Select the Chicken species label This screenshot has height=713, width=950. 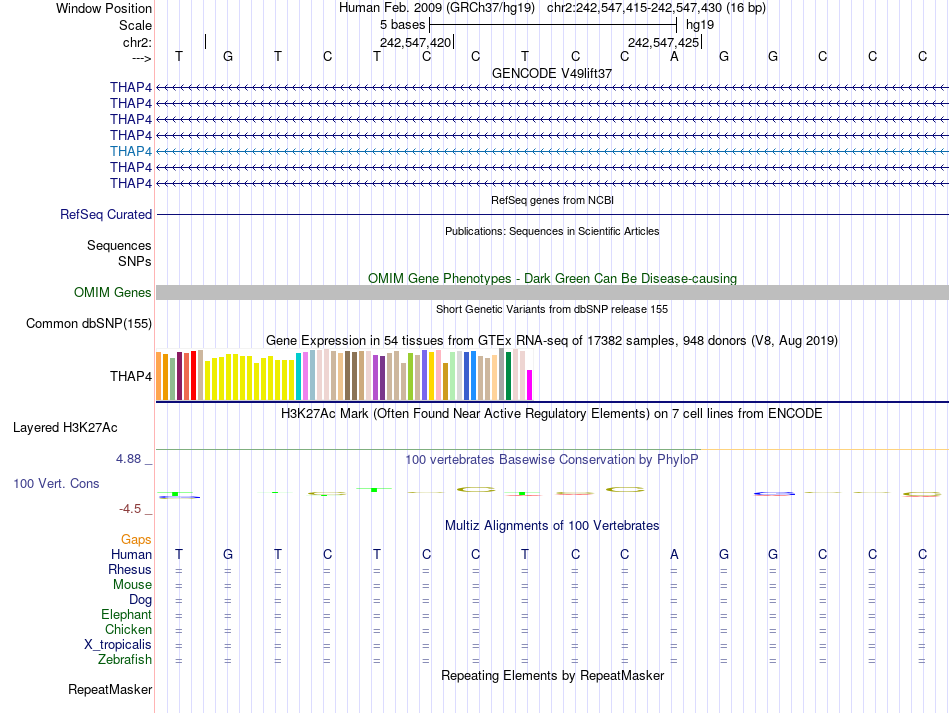click(x=128, y=629)
